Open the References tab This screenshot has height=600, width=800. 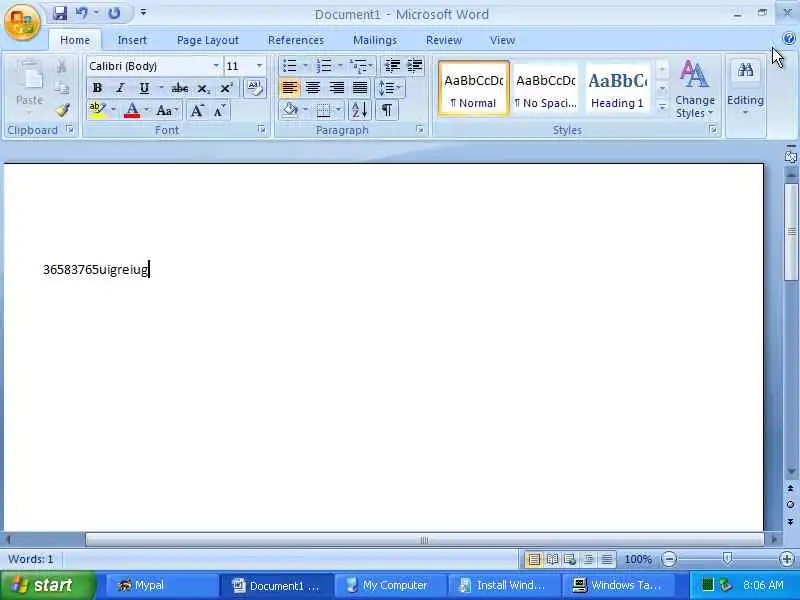(296, 40)
